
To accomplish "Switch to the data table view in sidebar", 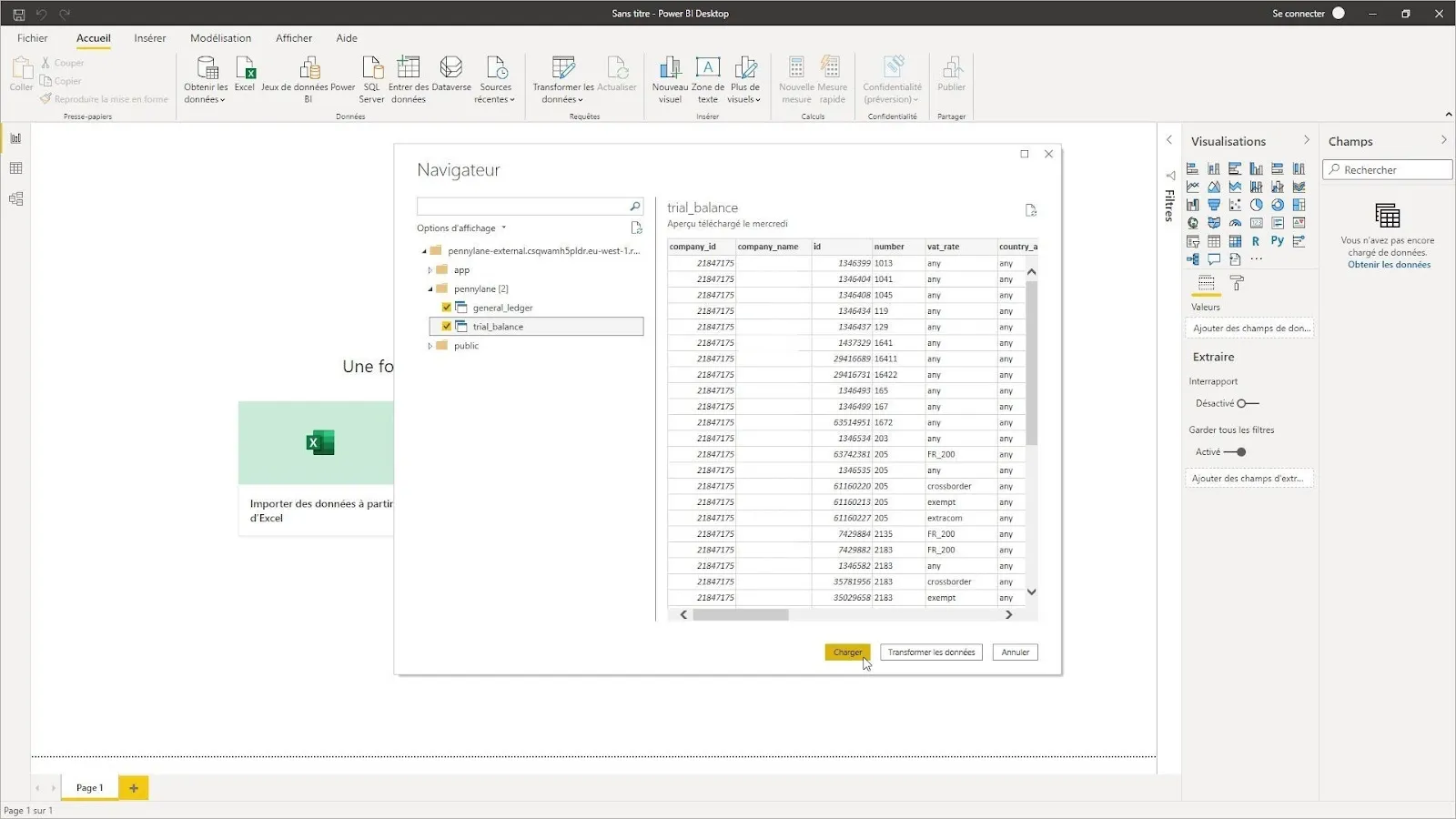I will (15, 168).
